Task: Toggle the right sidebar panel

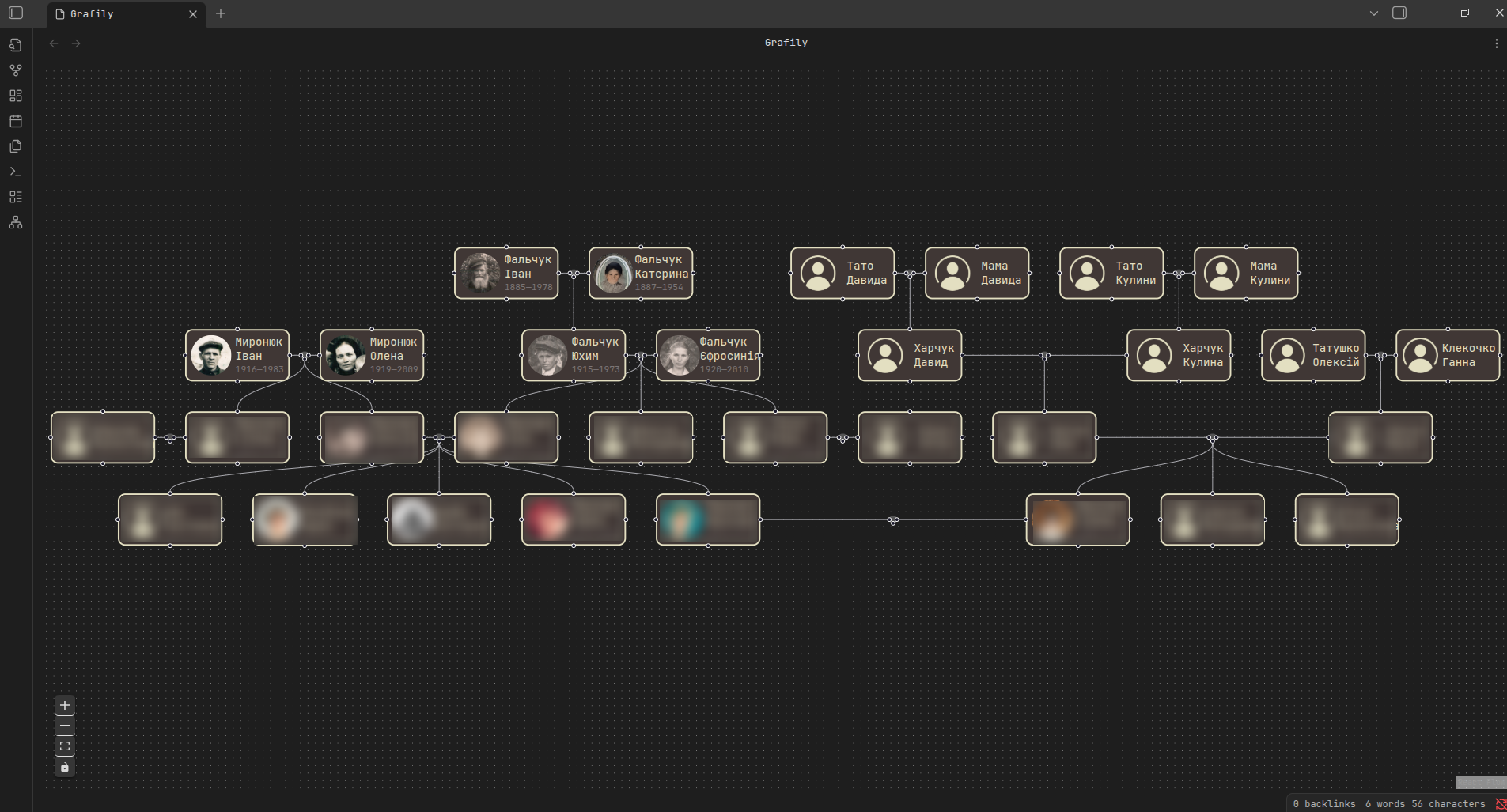Action: 1399,13
